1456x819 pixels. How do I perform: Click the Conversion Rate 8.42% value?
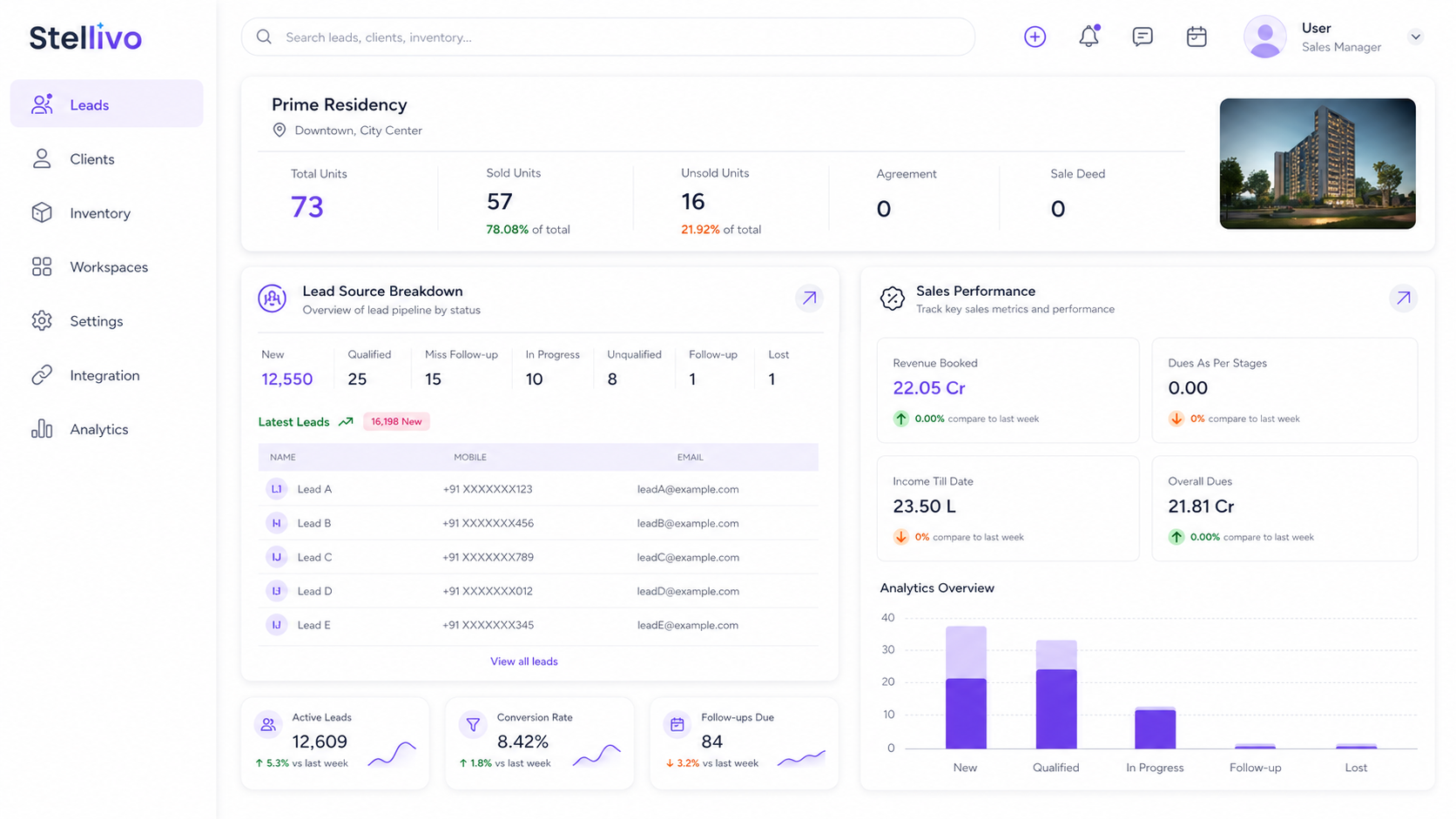pyautogui.click(x=522, y=742)
